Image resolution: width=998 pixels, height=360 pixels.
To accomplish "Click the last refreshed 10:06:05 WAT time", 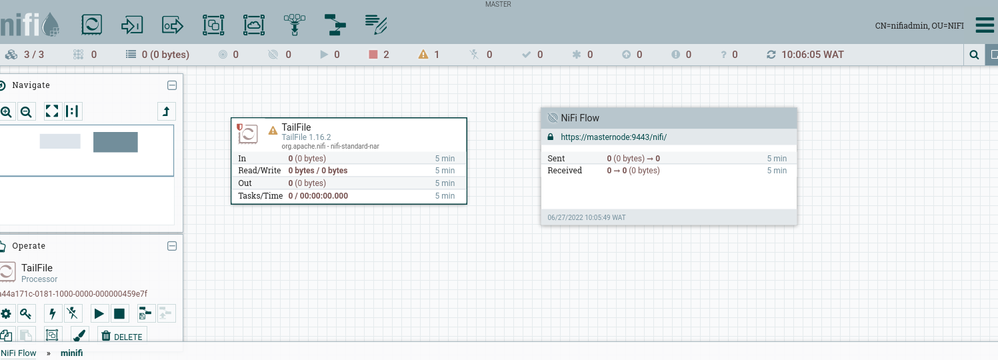I will (812, 55).
